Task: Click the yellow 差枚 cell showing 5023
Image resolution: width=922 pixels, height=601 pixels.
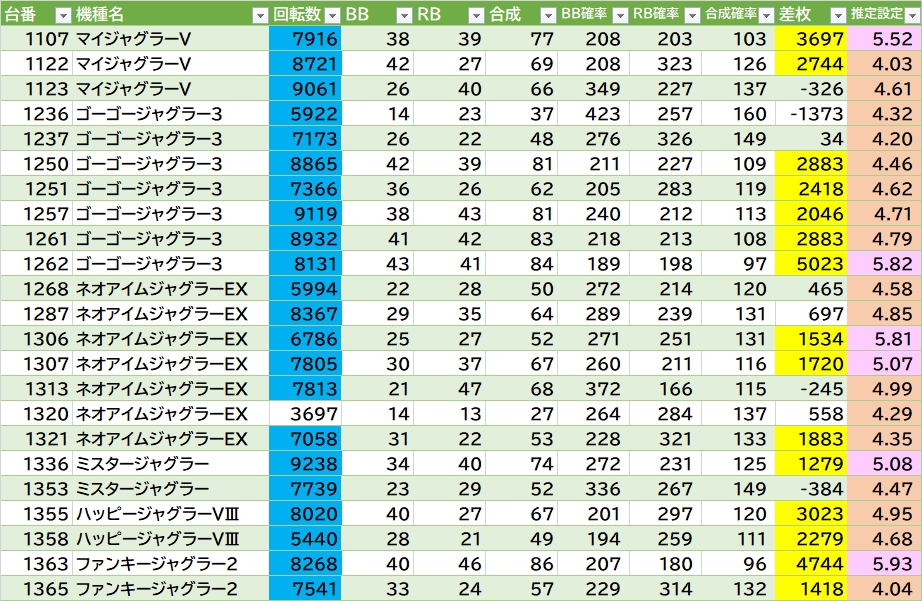Action: 811,264
